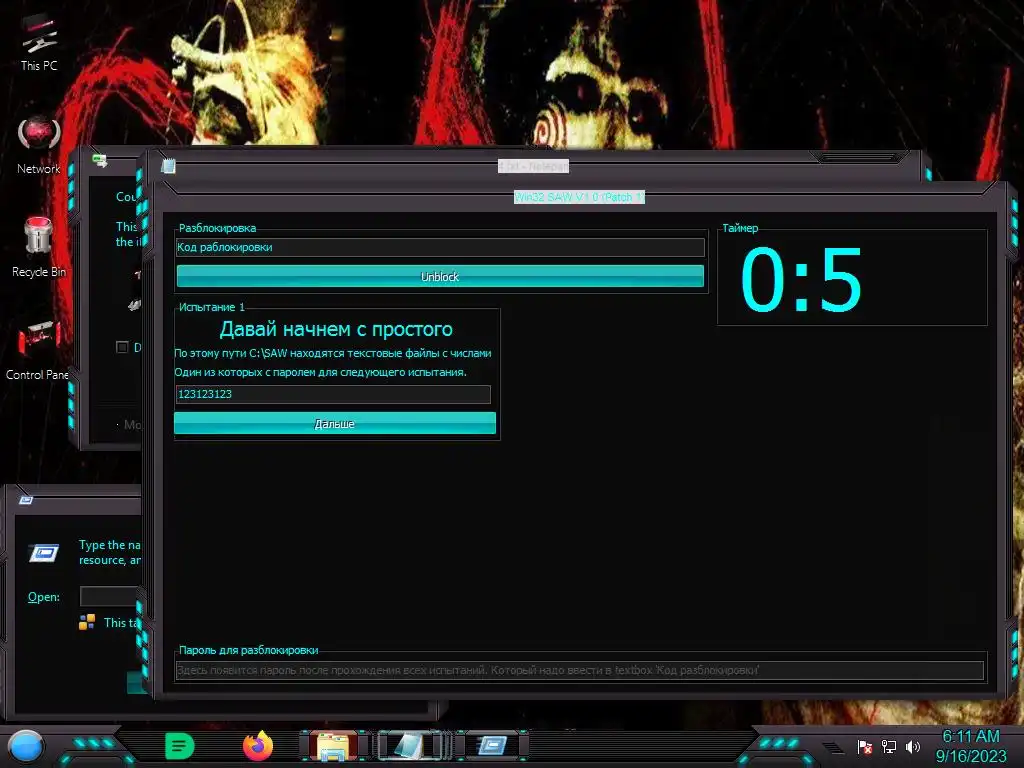Image resolution: width=1024 pixels, height=768 pixels.
Task: Click the Notepad window title text
Action: click(534, 166)
